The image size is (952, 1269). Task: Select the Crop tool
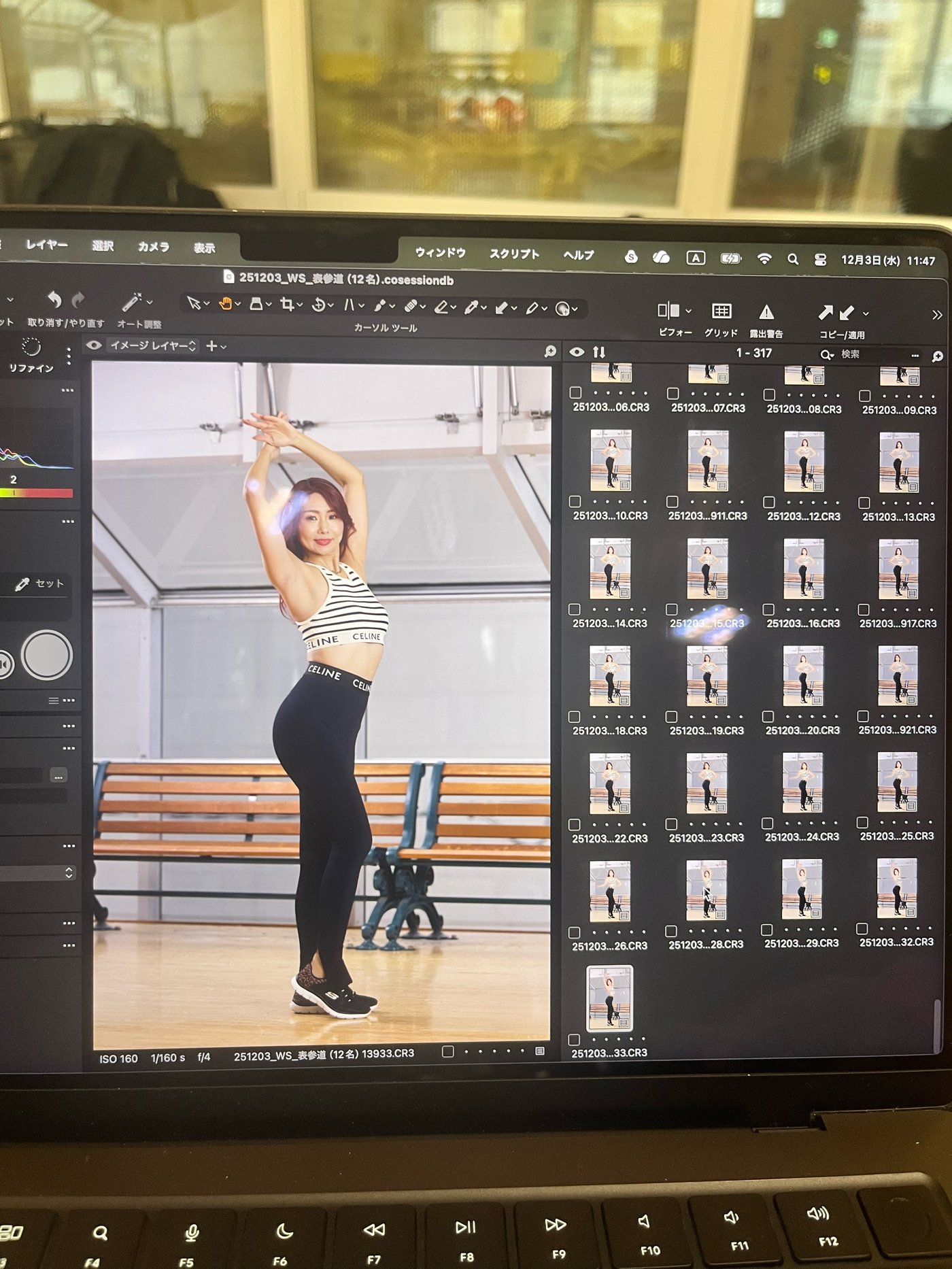click(x=288, y=305)
